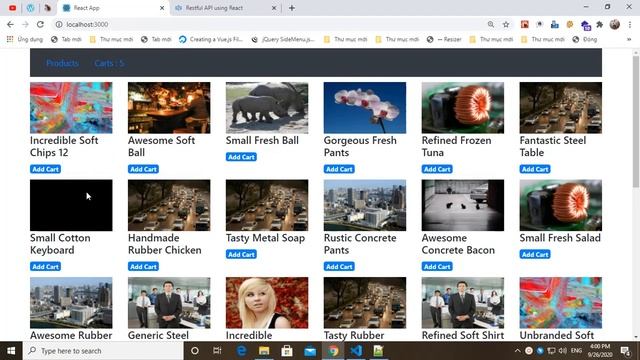Launch Microsoft Edge from taskbar

[241, 351]
